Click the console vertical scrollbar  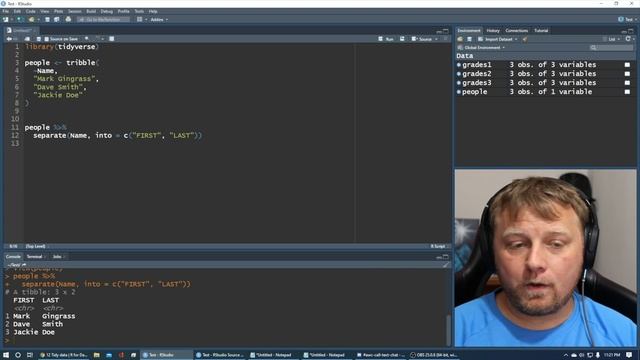pyautogui.click(x=448, y=330)
